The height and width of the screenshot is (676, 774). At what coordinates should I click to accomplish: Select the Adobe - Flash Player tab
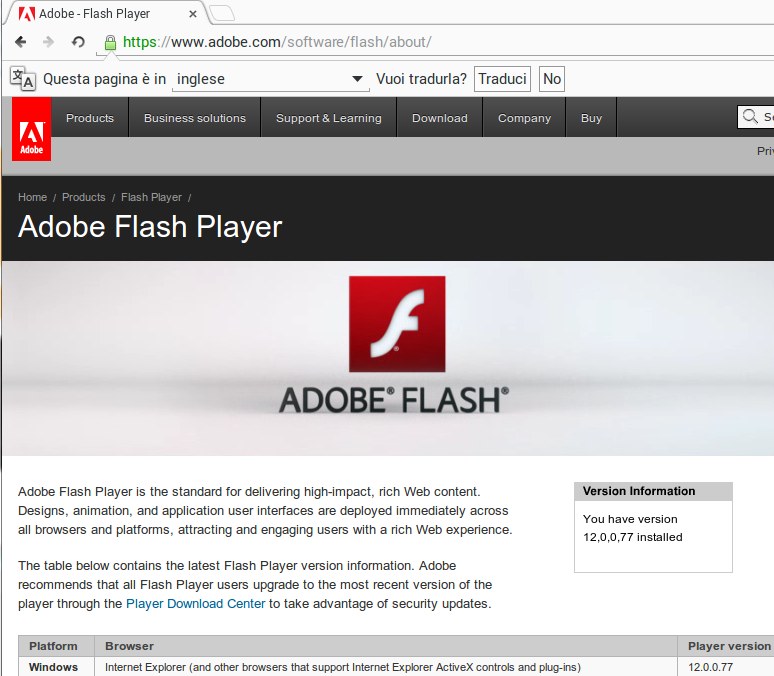pos(106,14)
